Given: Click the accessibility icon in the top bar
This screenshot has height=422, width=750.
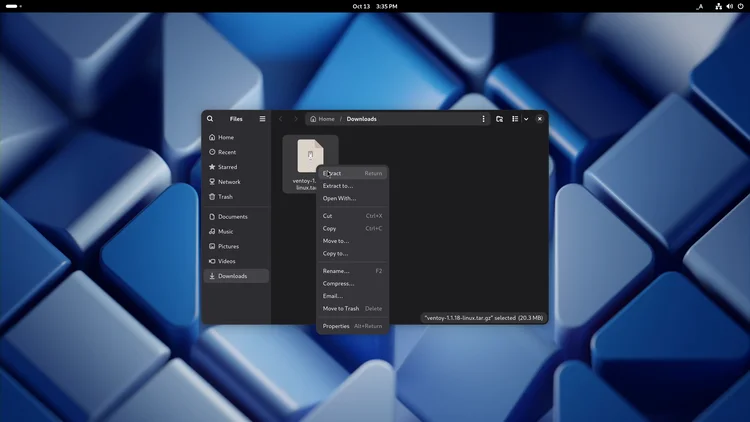Looking at the screenshot, I should coord(699,7).
